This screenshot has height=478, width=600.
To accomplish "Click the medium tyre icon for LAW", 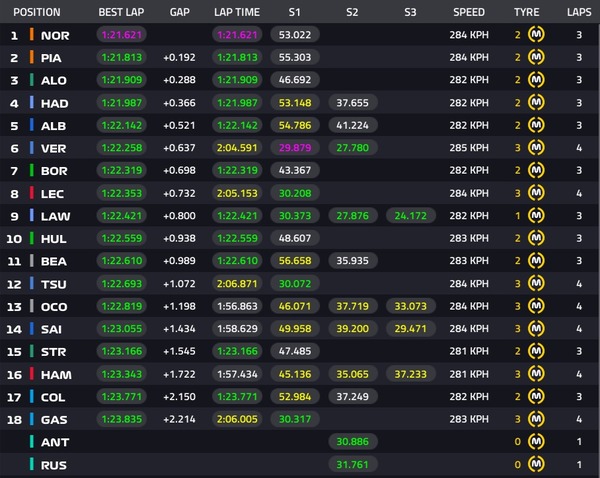I will click(x=536, y=216).
